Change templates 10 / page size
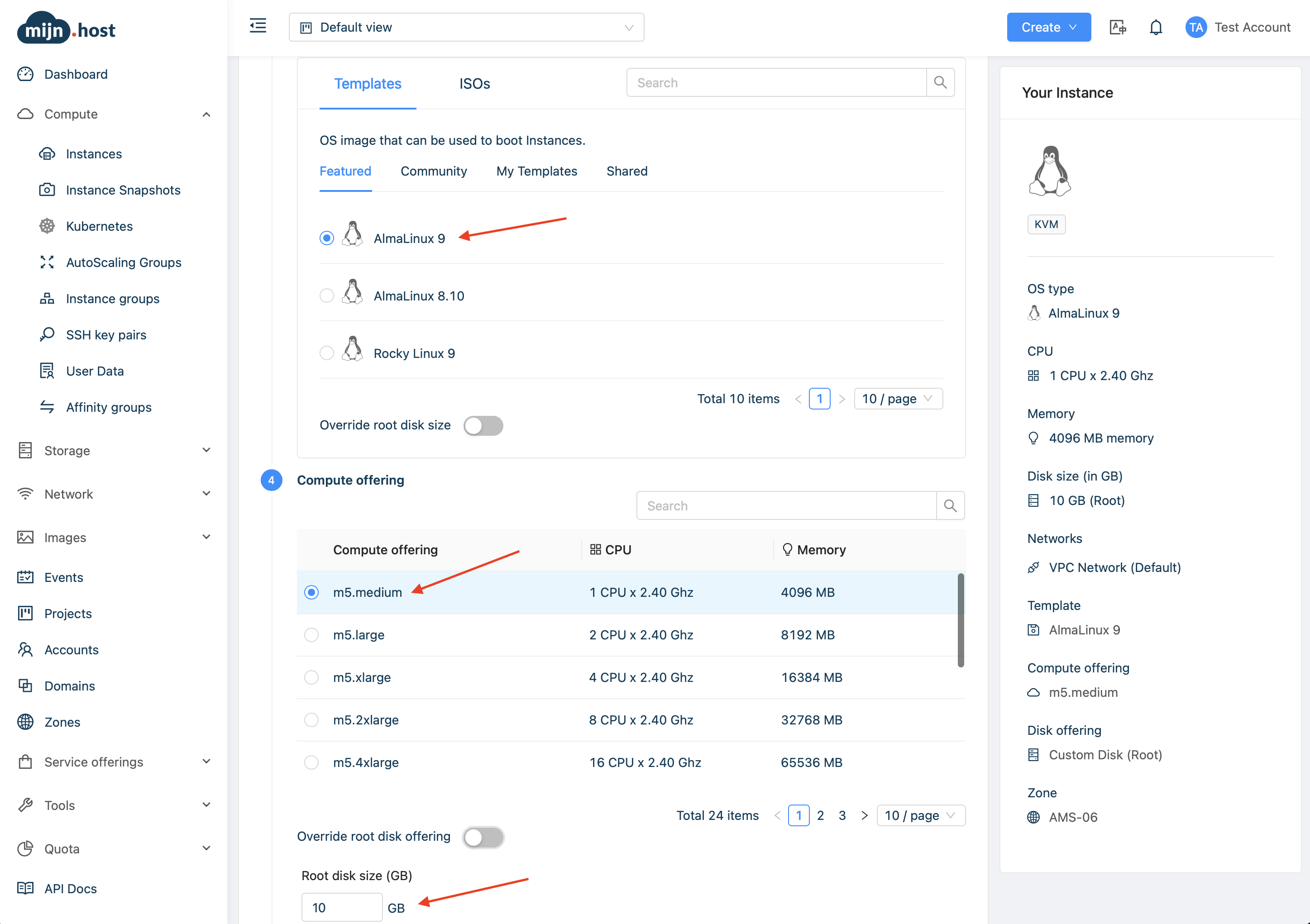This screenshot has width=1310, height=924. 898,399
